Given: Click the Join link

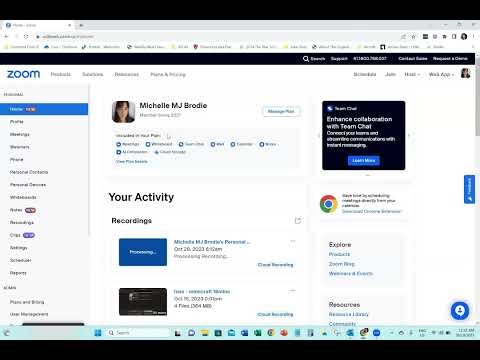Looking at the screenshot, I should 390,74.
